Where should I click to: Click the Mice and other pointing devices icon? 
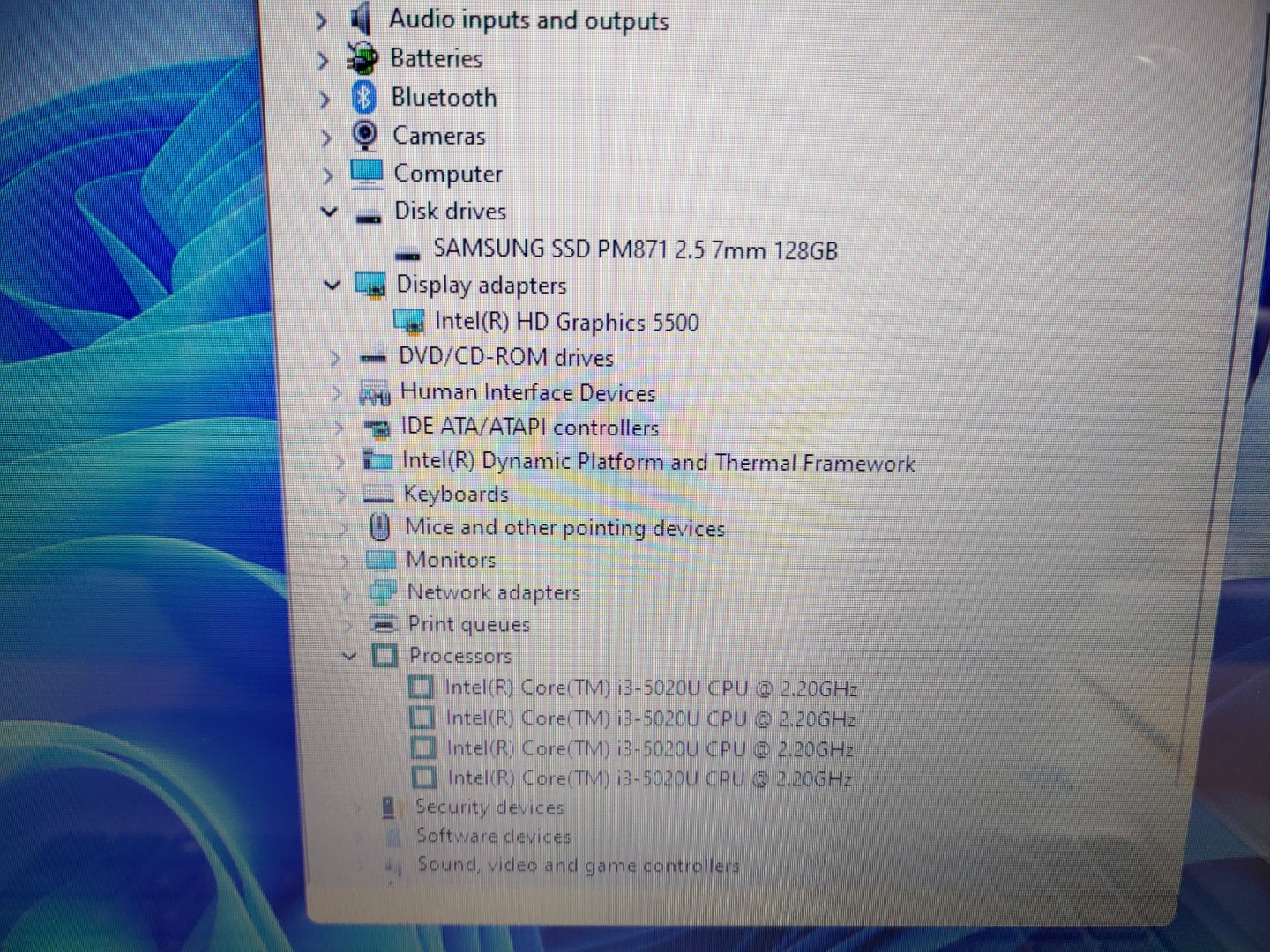click(x=379, y=527)
